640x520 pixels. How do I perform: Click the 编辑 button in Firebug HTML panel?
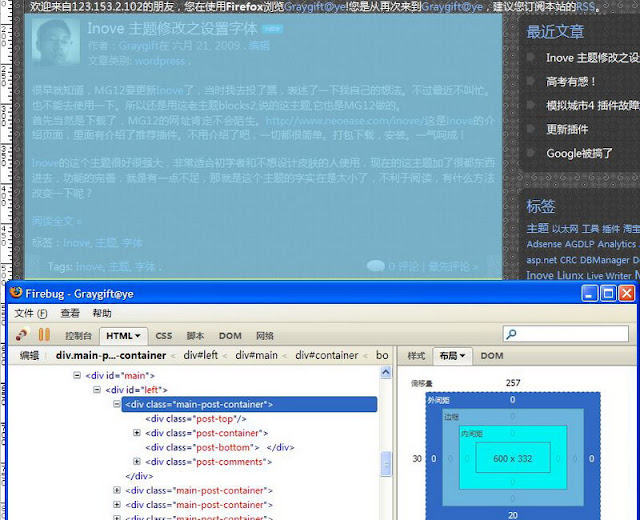(x=29, y=356)
